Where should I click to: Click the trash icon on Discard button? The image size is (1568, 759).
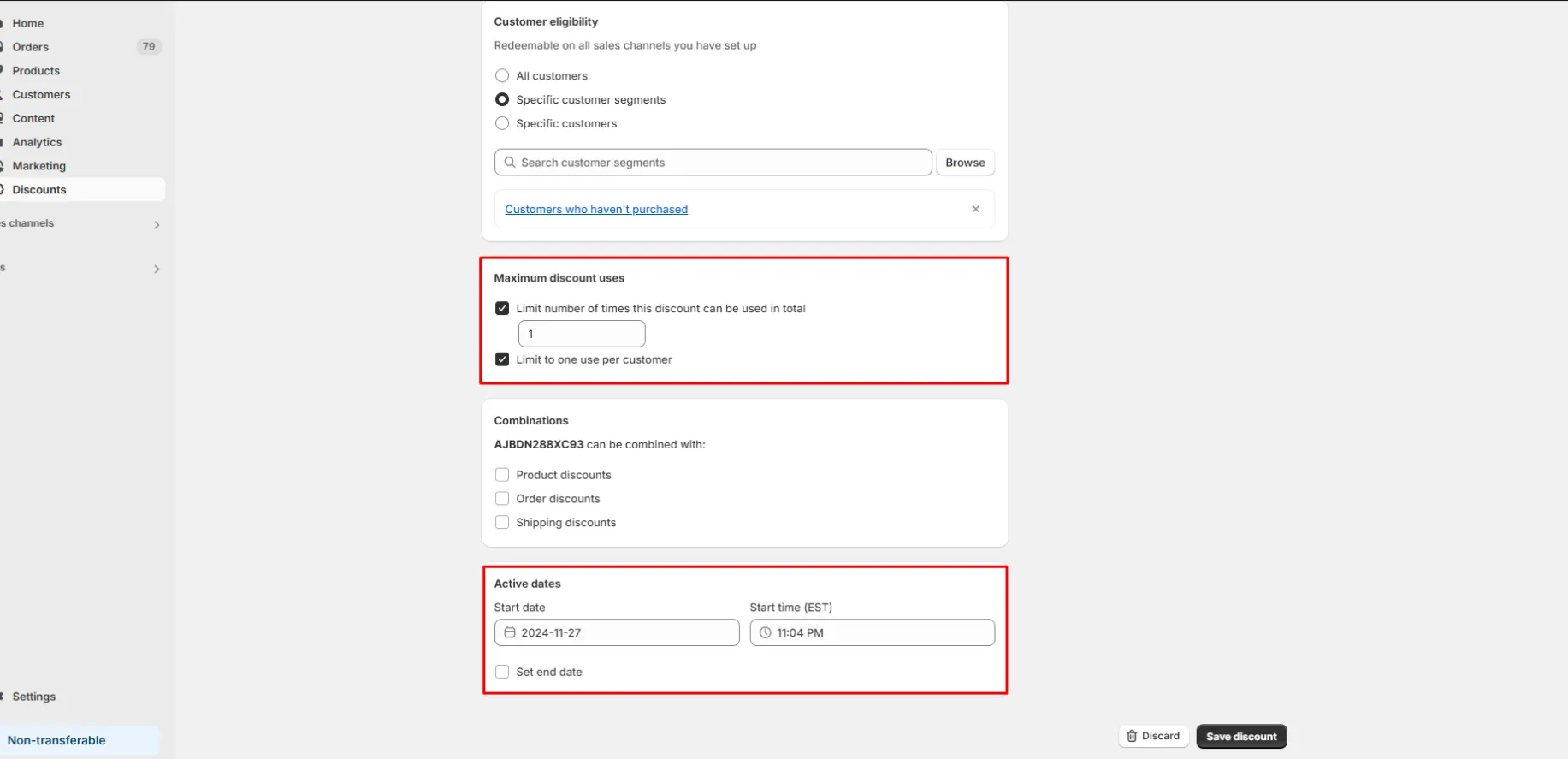point(1132,736)
